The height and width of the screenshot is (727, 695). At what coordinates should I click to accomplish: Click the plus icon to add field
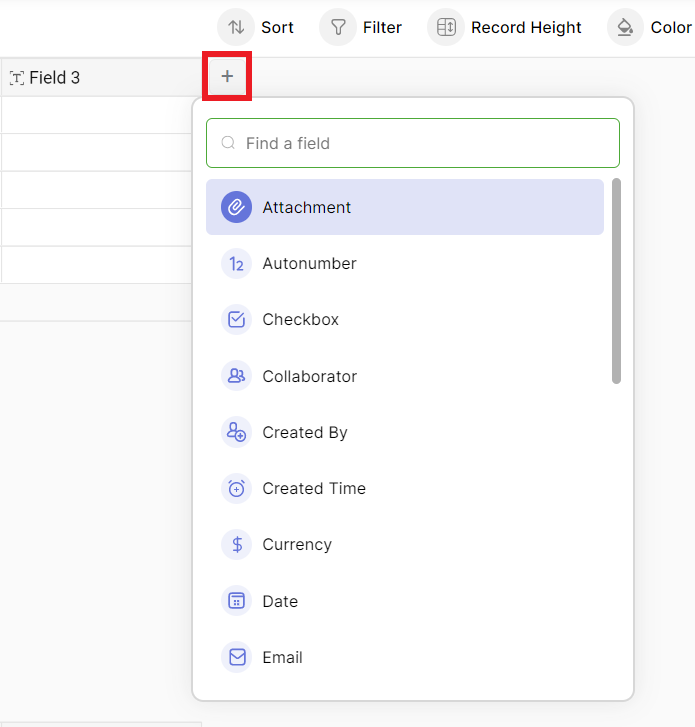coord(227,77)
